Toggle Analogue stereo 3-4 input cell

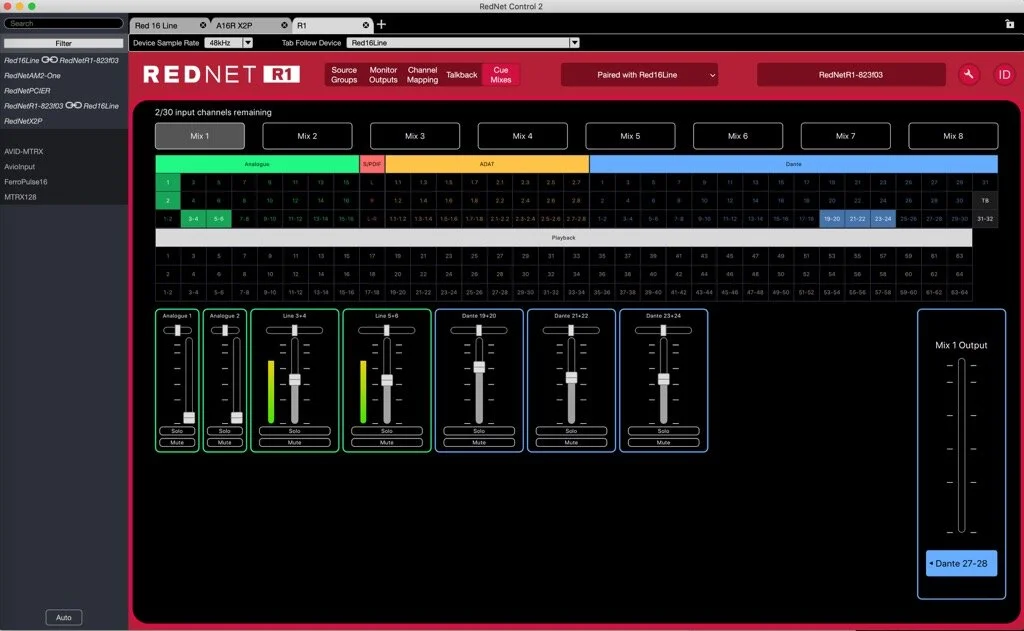click(193, 219)
